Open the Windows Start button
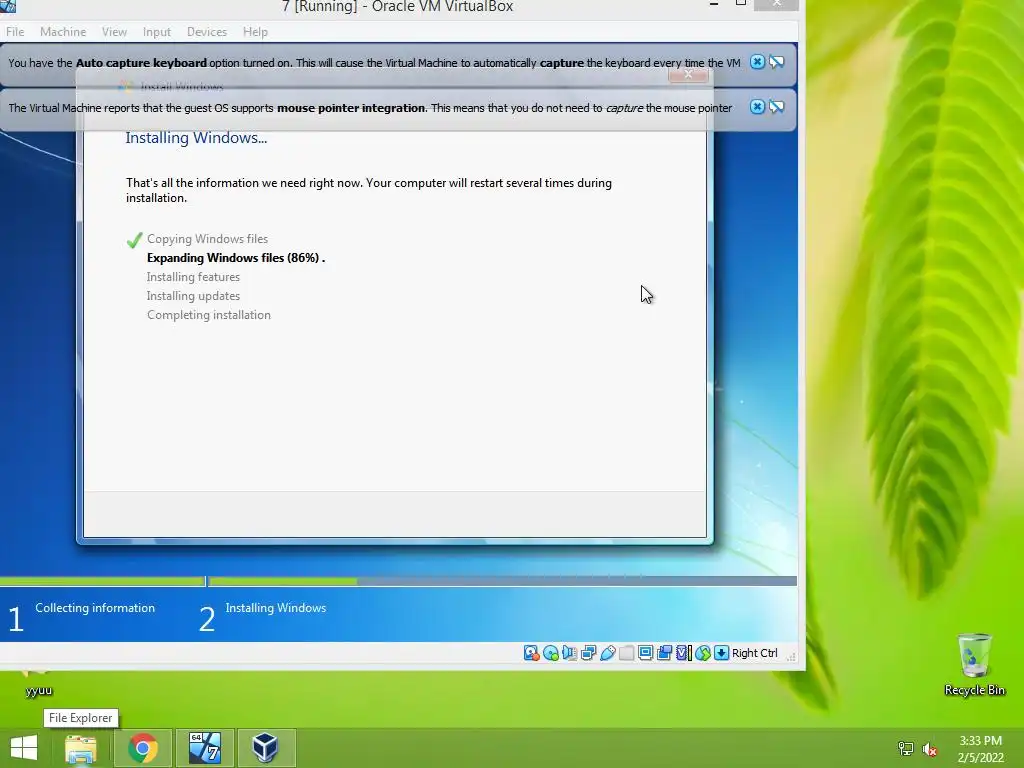The width and height of the screenshot is (1024, 768). tap(24, 748)
